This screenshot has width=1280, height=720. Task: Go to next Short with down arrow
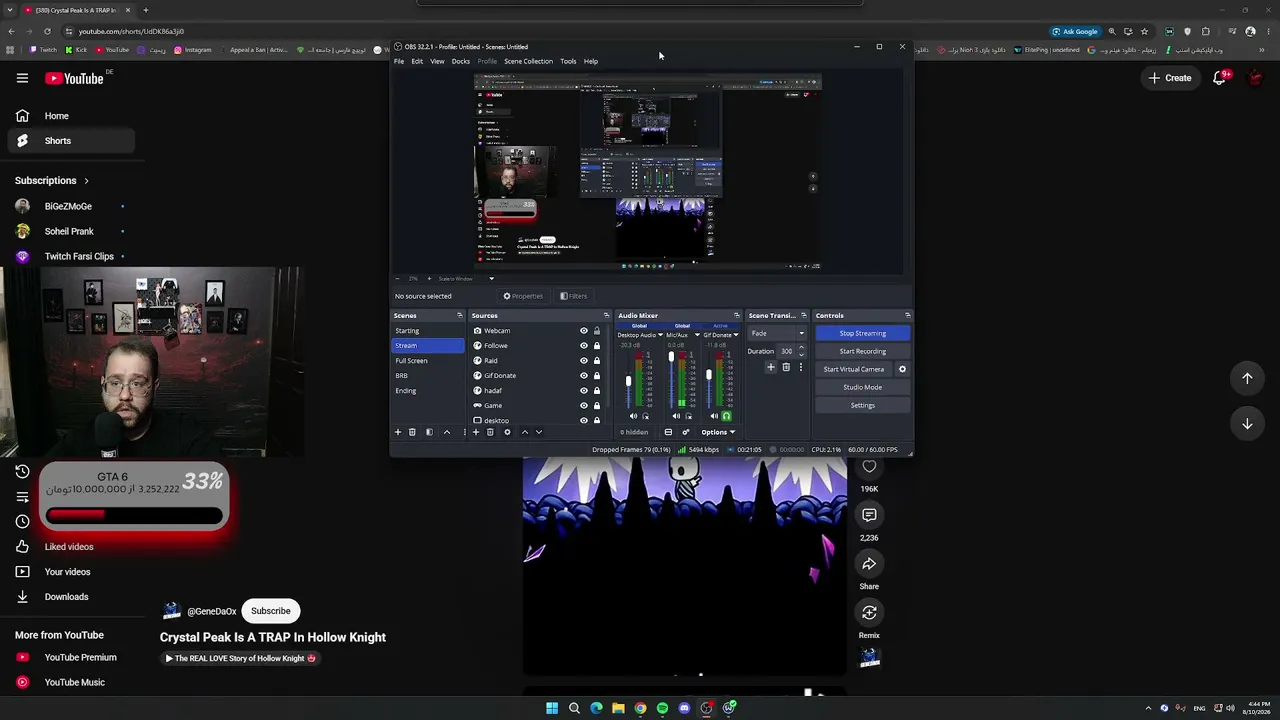pyautogui.click(x=1247, y=424)
